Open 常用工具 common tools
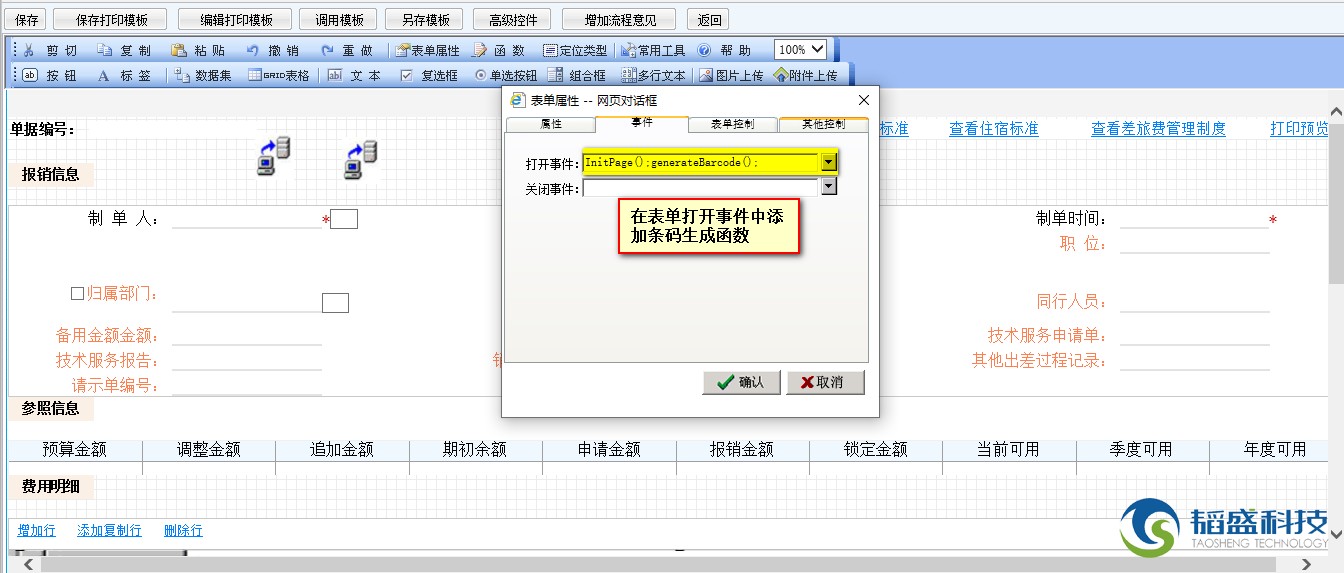 (x=653, y=50)
